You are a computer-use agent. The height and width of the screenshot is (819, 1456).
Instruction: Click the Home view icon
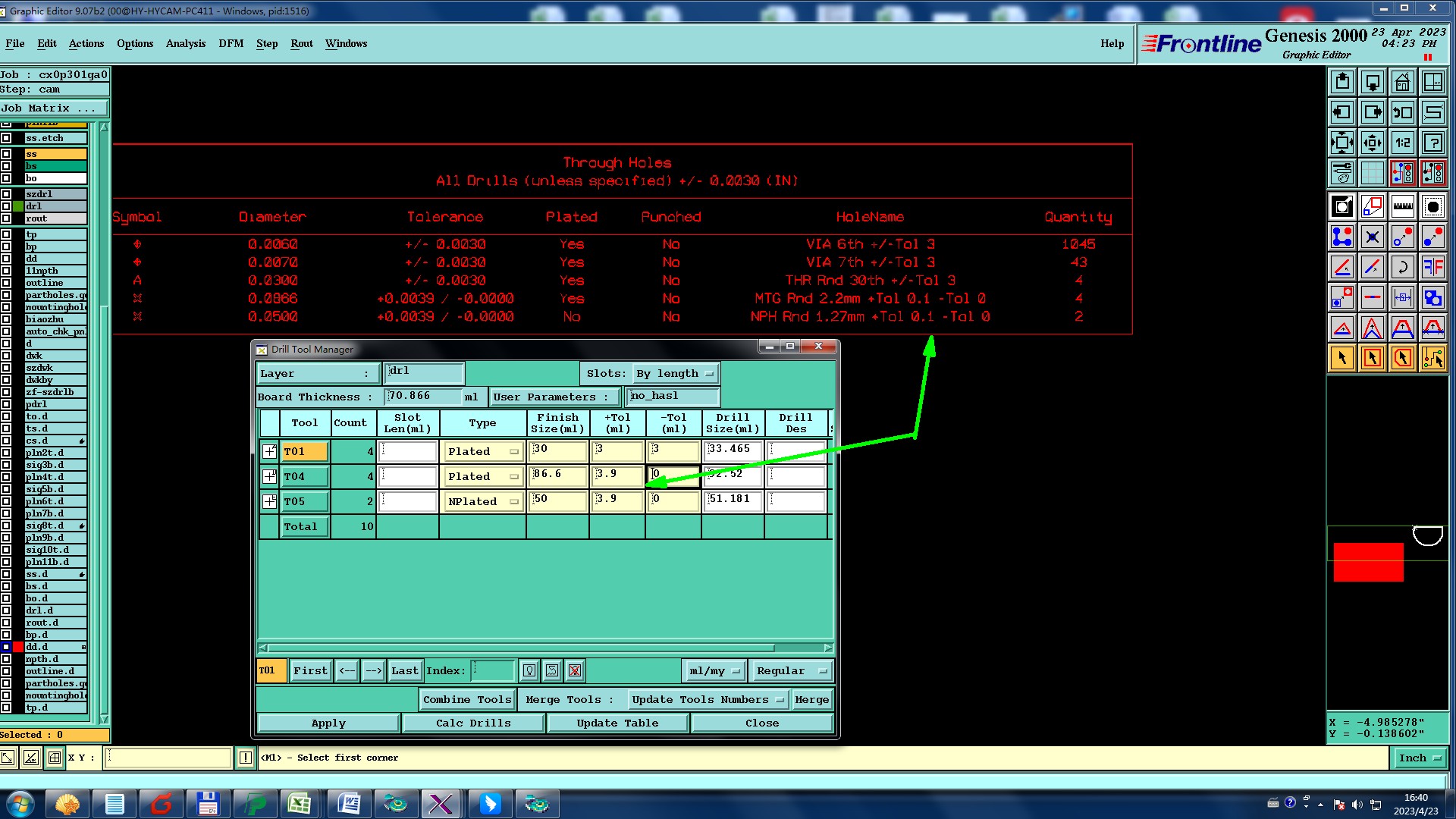1402,82
